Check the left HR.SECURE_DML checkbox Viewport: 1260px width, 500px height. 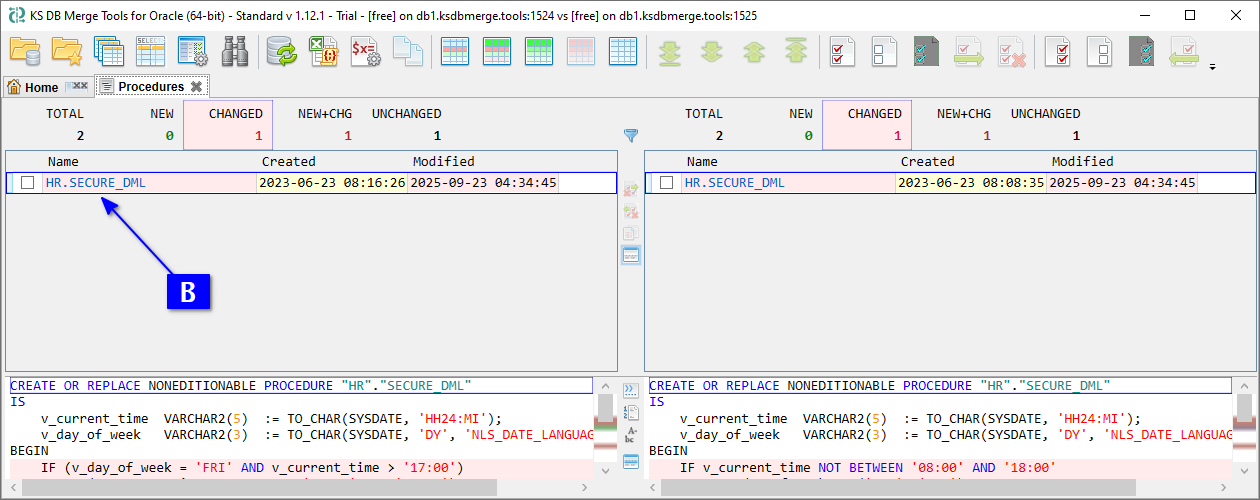click(28, 183)
